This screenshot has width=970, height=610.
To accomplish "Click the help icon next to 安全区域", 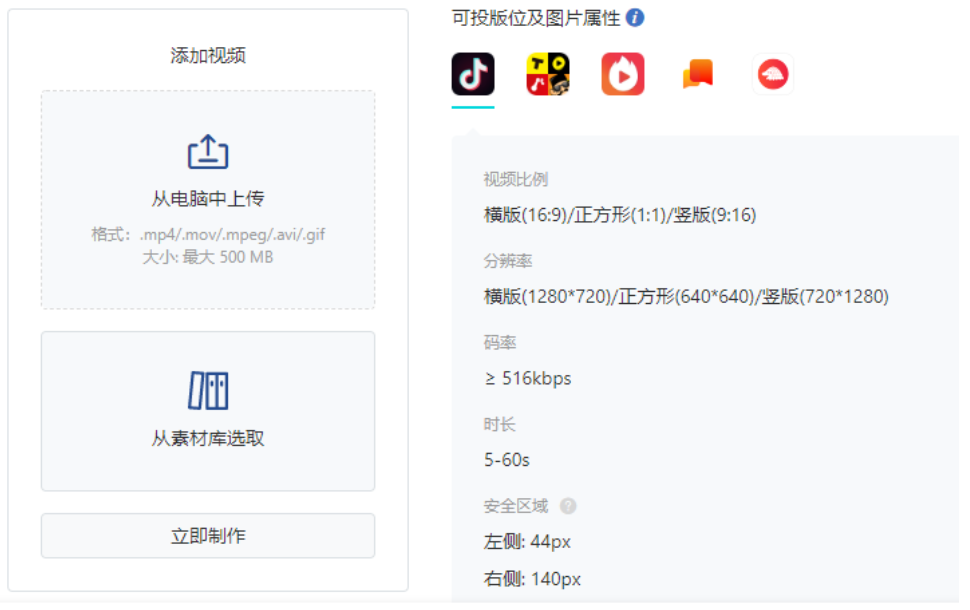I will 567,506.
